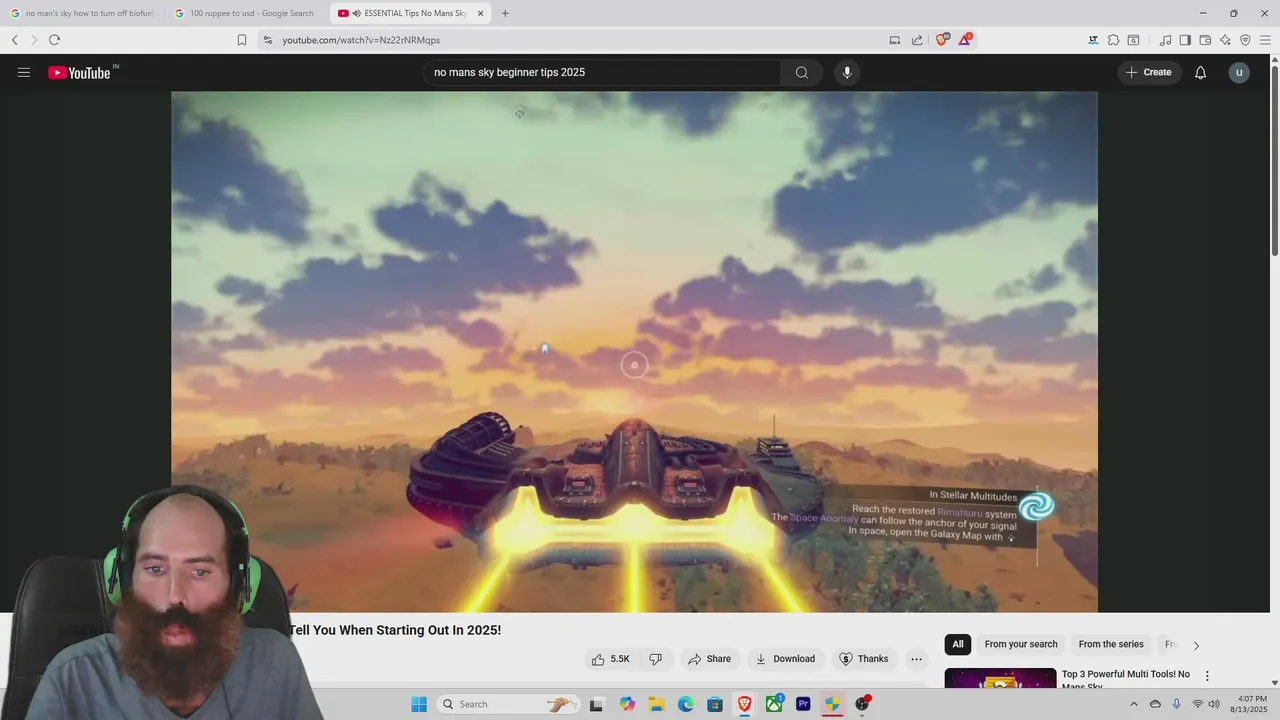Go back to previous page
1280x720 pixels.
pos(15,40)
